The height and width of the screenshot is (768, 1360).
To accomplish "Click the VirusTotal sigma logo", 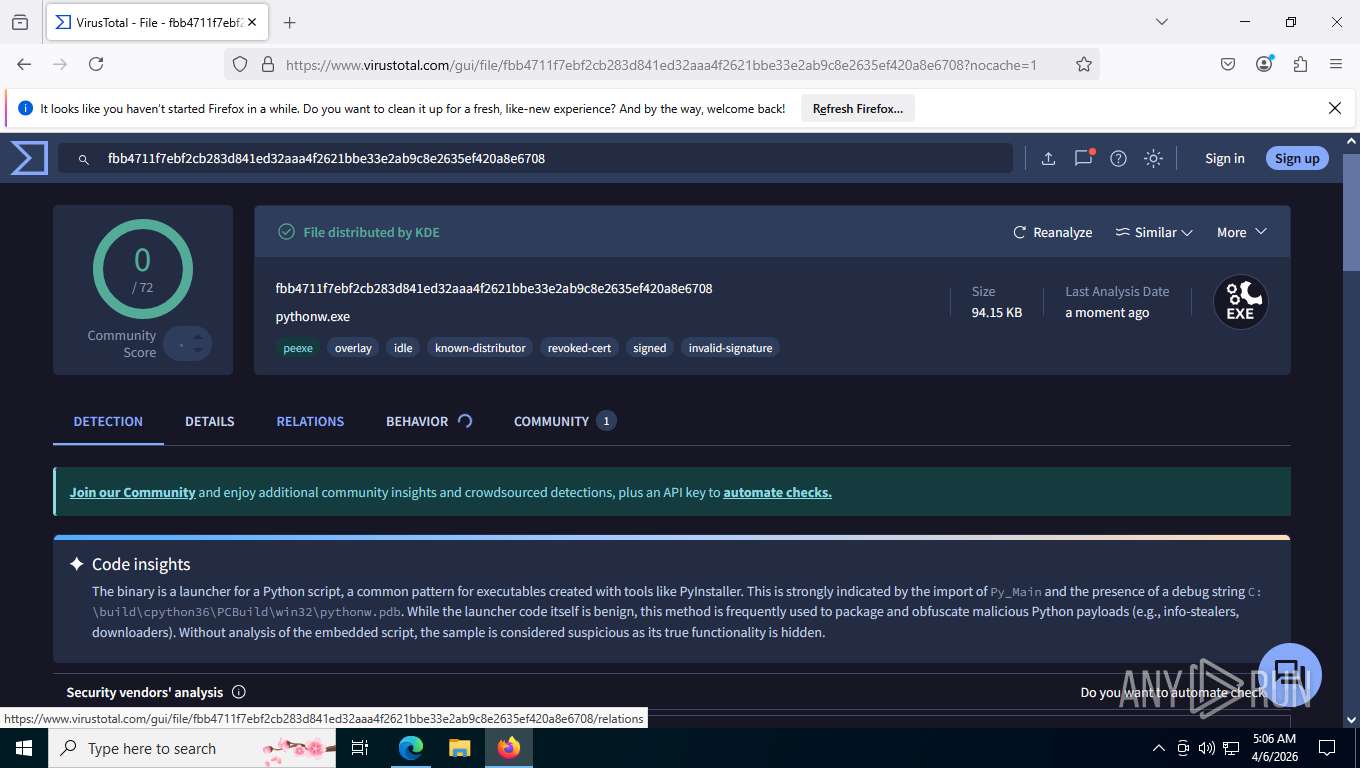I will tap(29, 158).
